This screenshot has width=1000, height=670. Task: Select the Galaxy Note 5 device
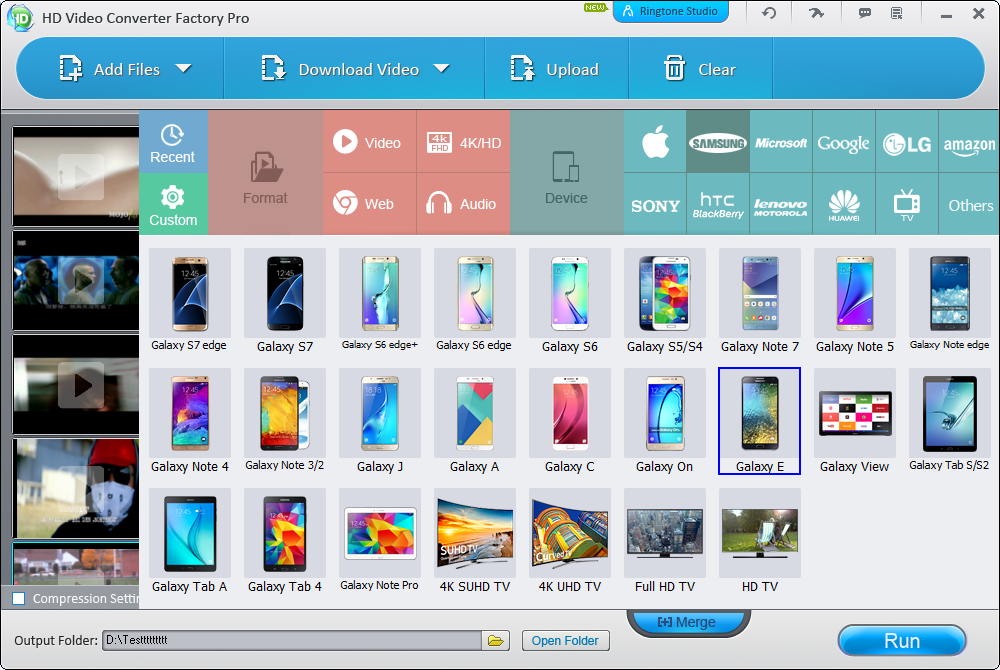855,301
